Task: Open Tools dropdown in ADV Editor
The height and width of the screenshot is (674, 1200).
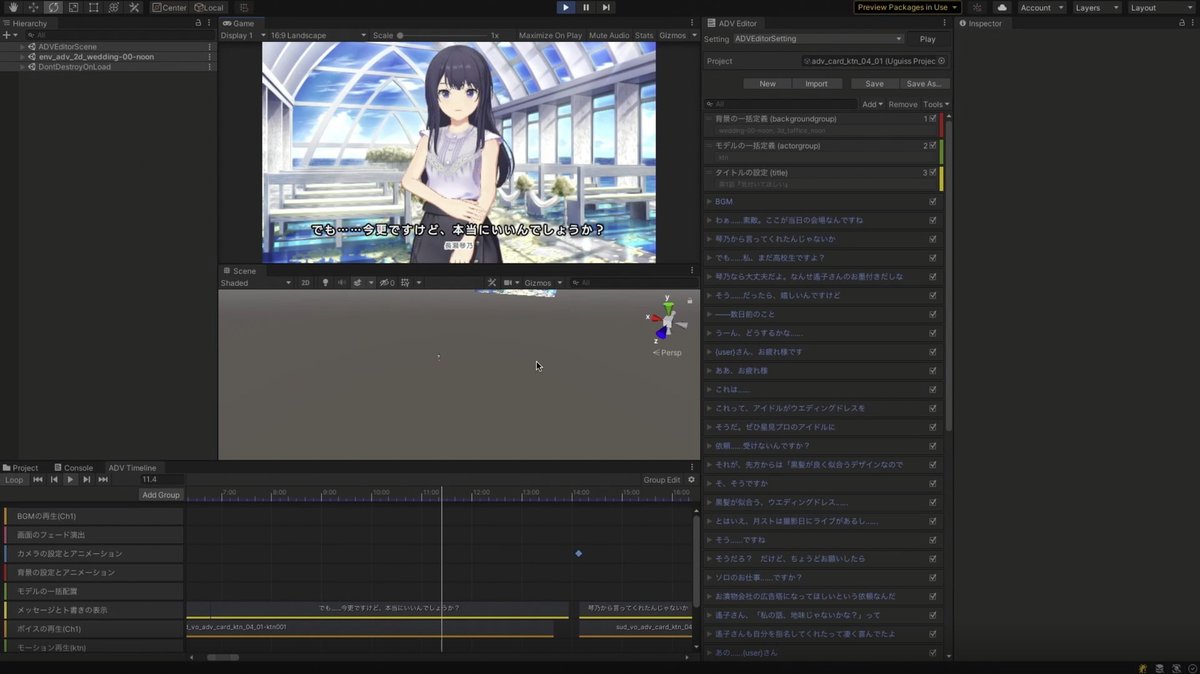Action: [x=936, y=104]
